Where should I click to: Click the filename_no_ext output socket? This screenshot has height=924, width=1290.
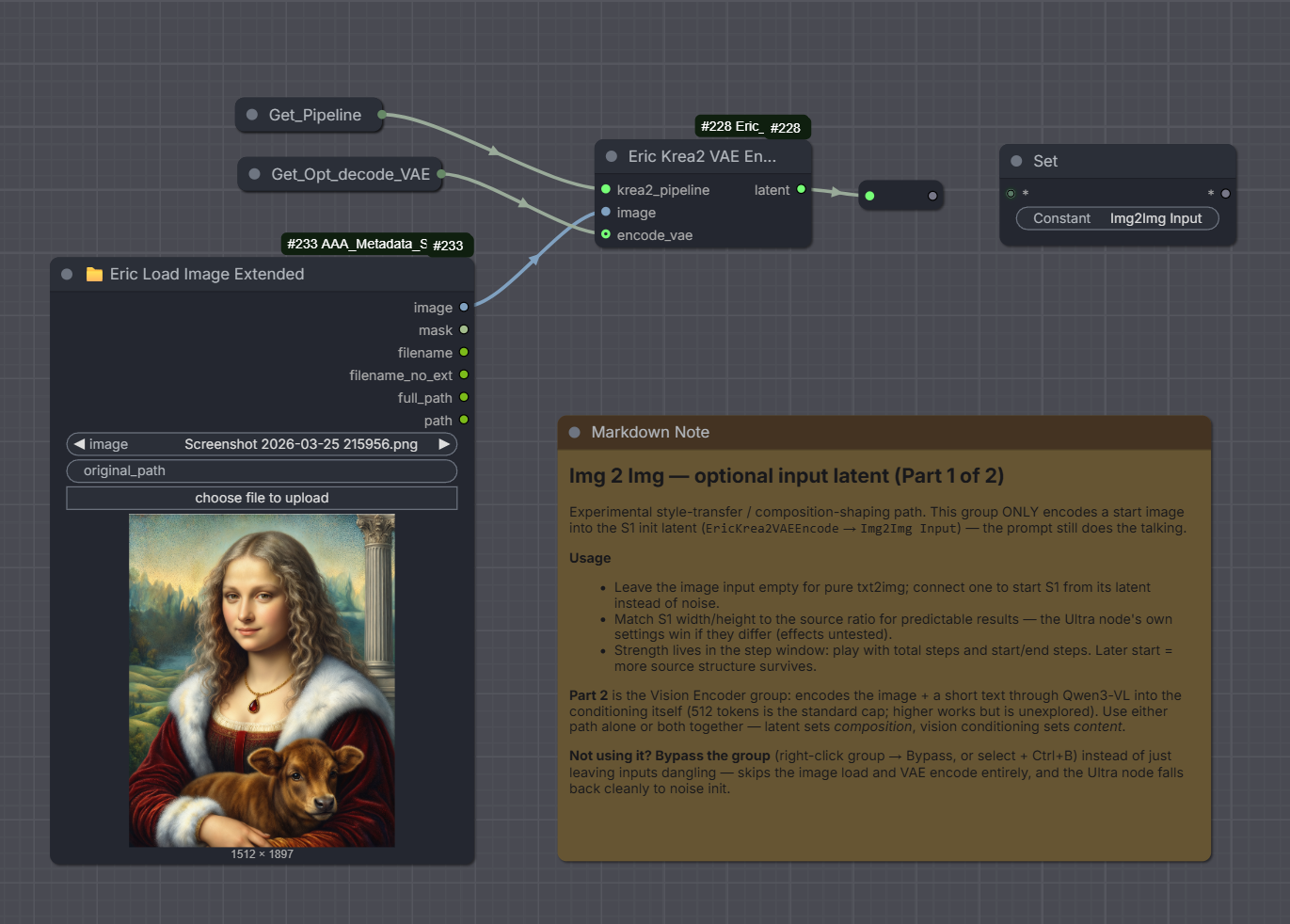click(464, 374)
